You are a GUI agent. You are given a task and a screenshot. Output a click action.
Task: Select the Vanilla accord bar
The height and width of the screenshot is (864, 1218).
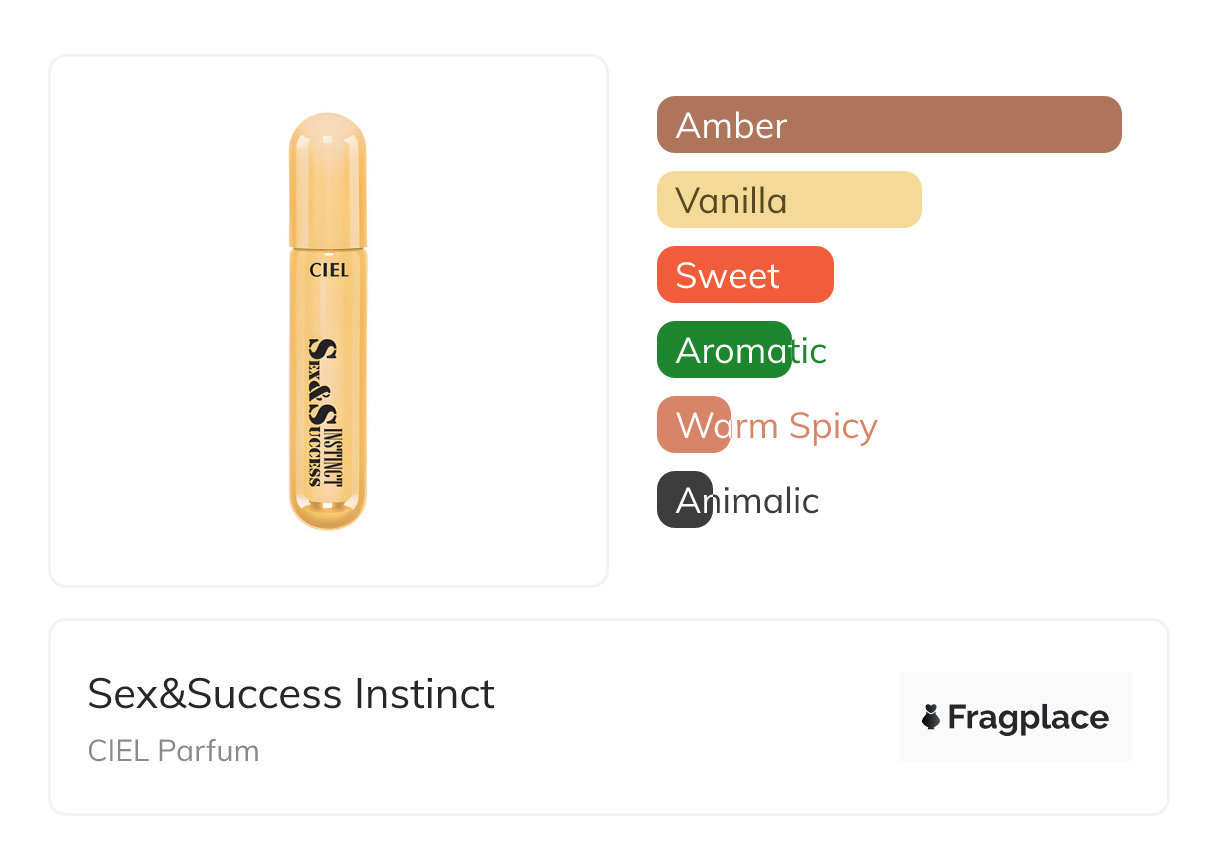point(850,200)
